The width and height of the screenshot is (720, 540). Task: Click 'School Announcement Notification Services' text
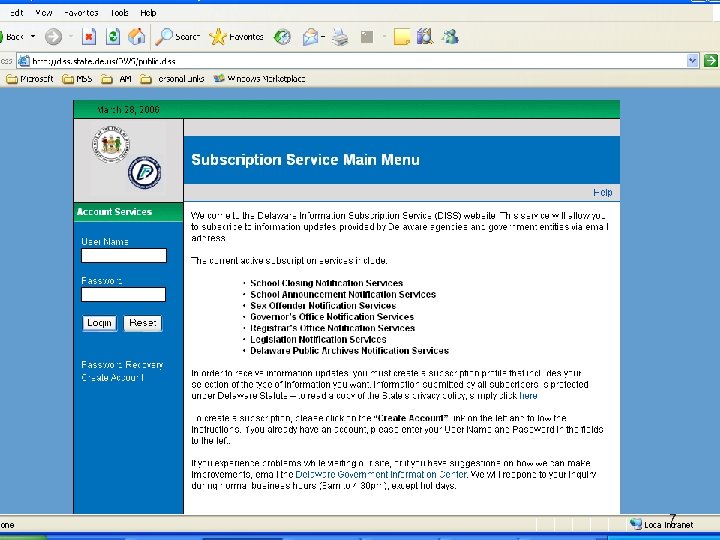(x=343, y=294)
